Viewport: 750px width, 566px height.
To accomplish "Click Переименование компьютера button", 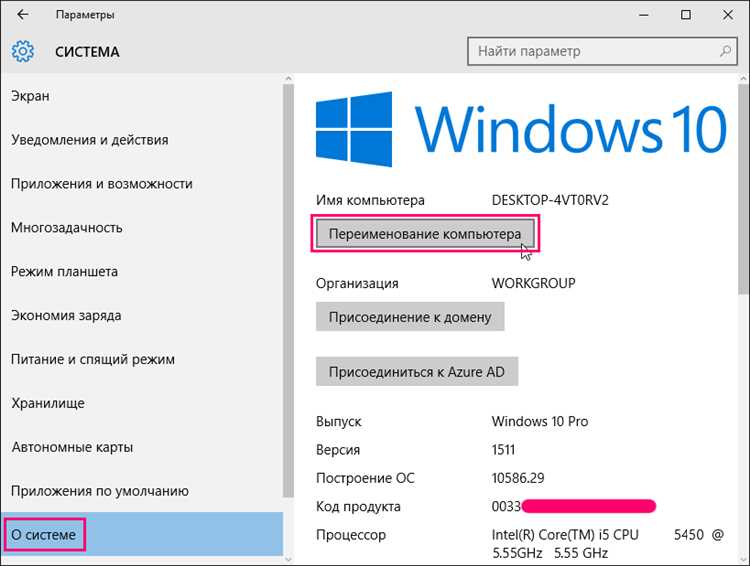I will [425, 233].
